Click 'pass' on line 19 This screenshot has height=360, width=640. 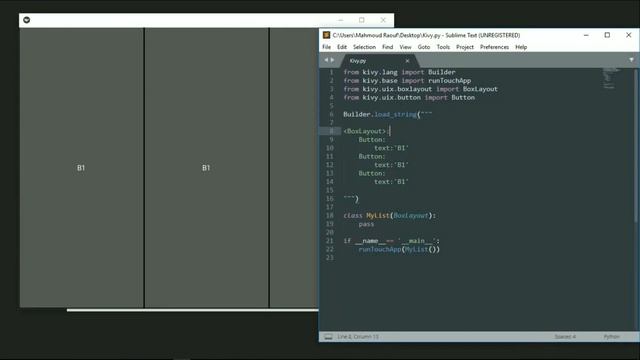(366, 224)
